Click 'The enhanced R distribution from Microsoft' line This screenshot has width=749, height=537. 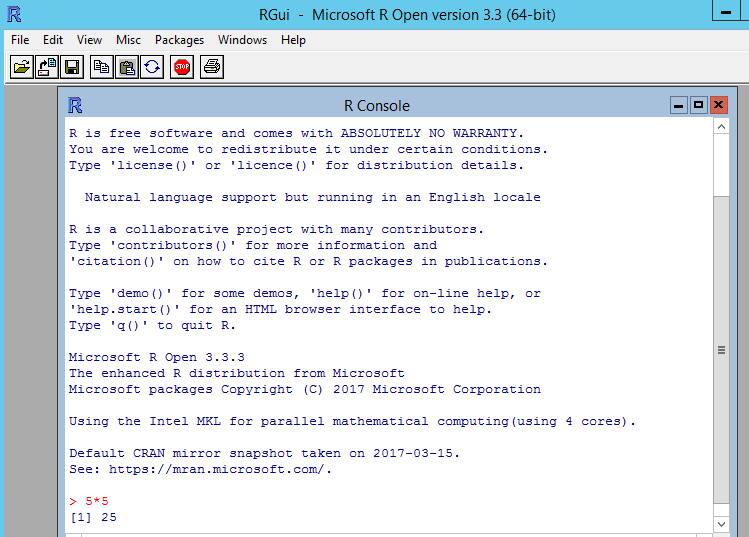(236, 373)
